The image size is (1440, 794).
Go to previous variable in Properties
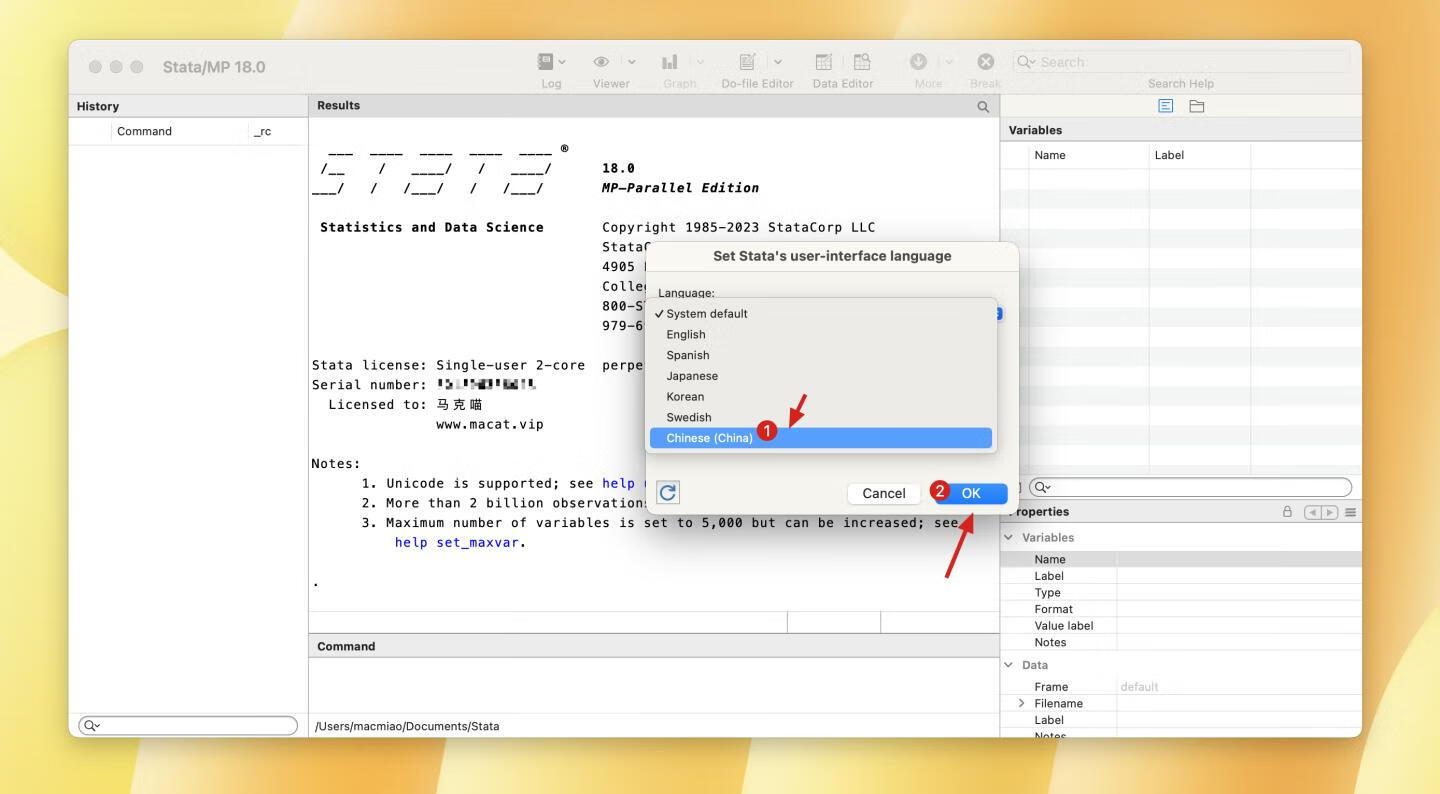[1312, 512]
